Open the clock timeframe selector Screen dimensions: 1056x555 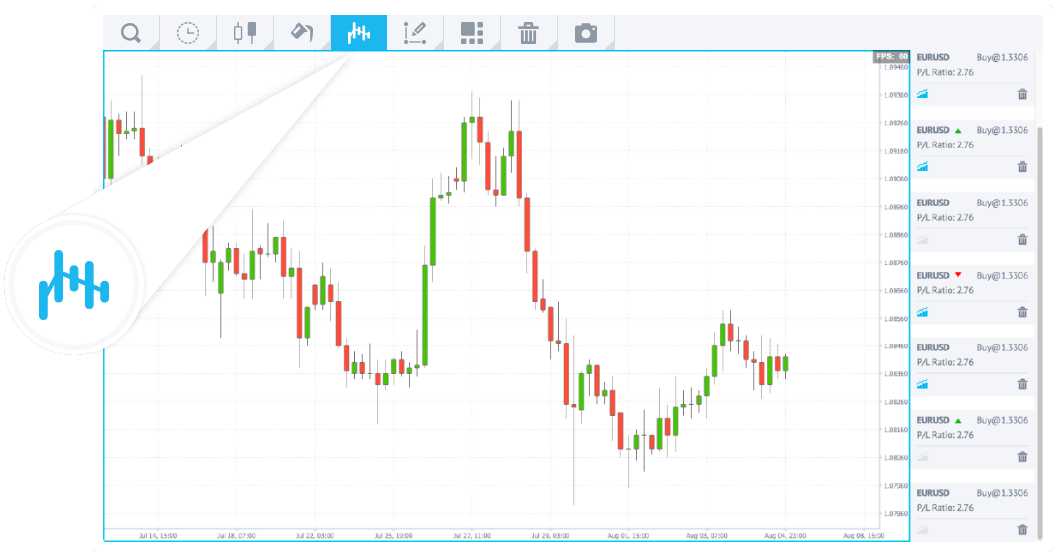tap(188, 33)
